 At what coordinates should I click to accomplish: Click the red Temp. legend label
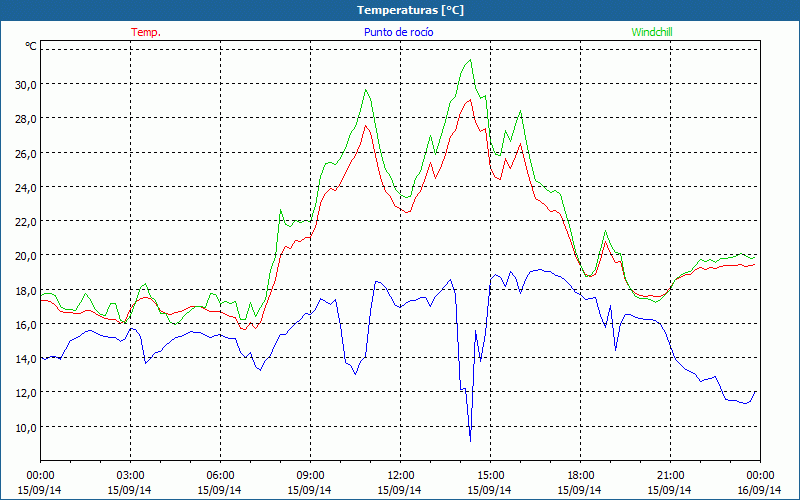point(146,32)
